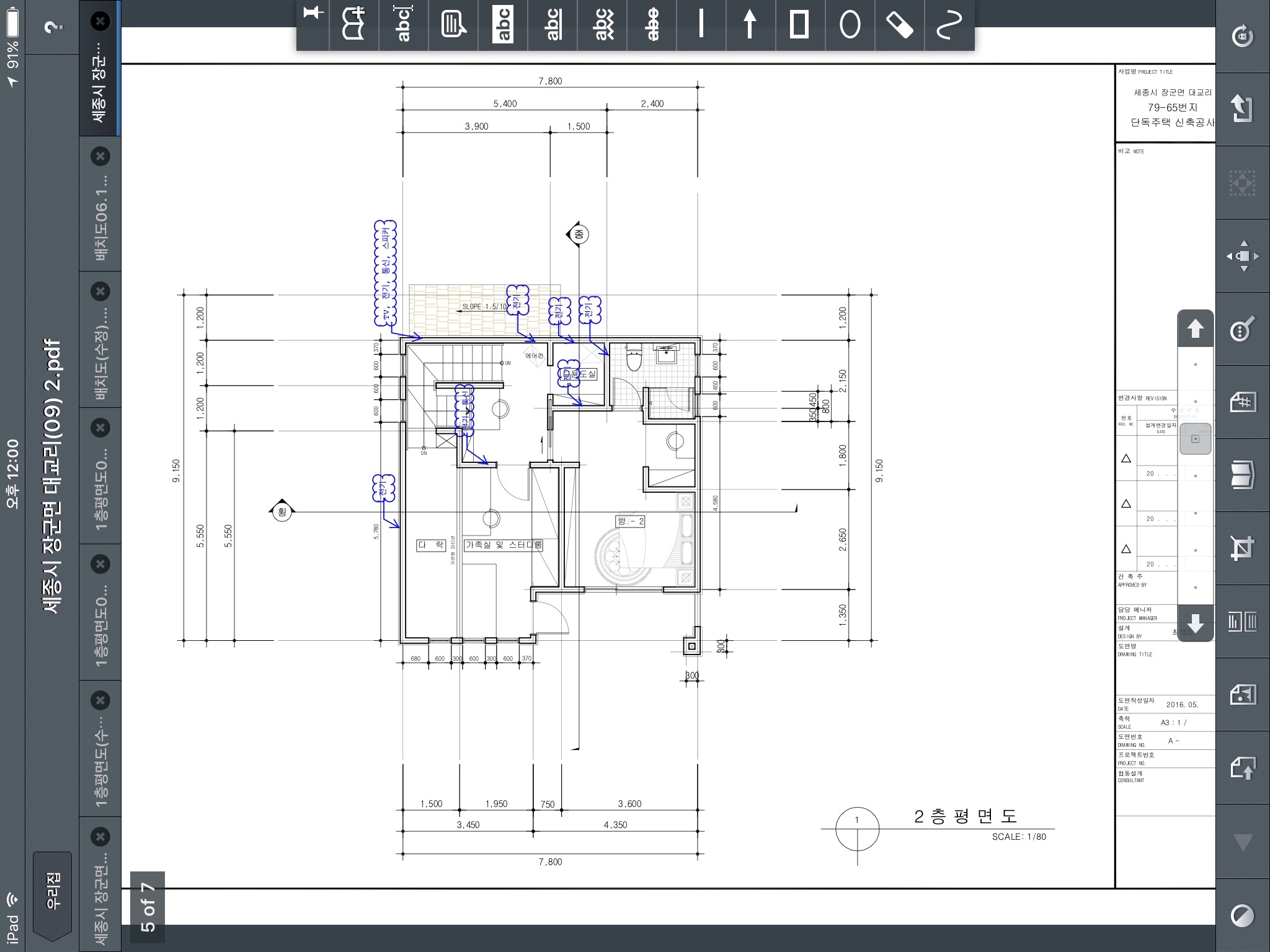The height and width of the screenshot is (952, 1270).
Task: Select the text highlight tool
Action: click(503, 25)
